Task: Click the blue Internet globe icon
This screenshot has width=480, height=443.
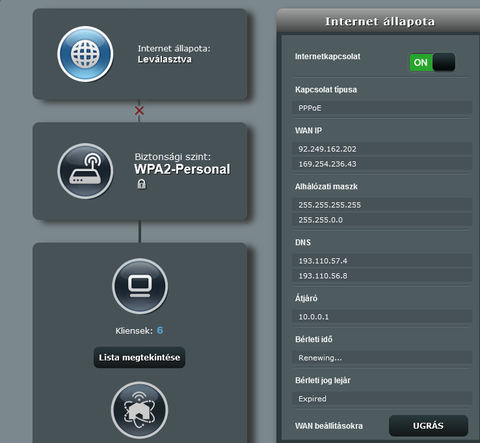Action: [x=85, y=54]
